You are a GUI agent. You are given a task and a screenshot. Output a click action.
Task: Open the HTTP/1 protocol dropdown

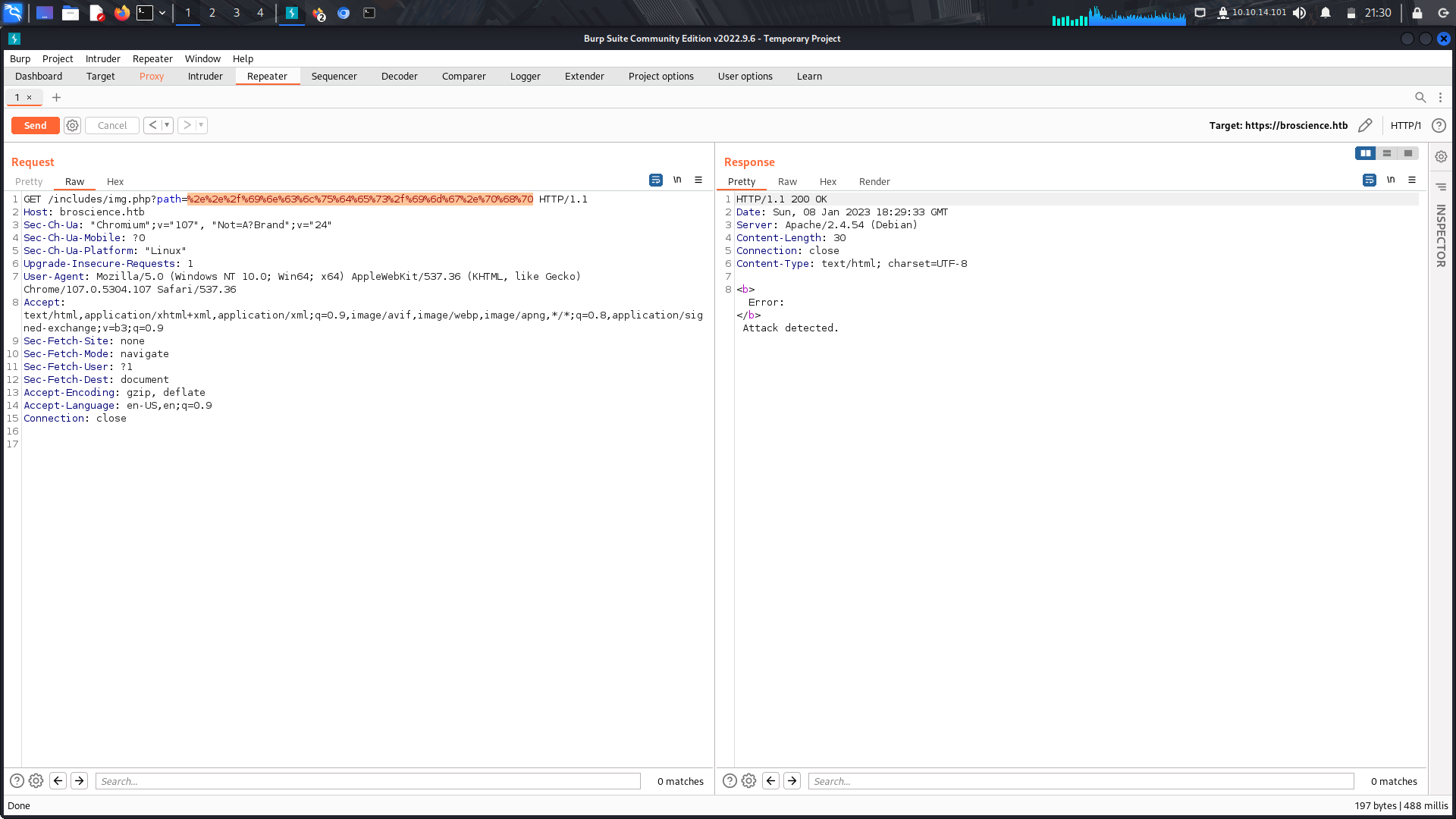1406,125
